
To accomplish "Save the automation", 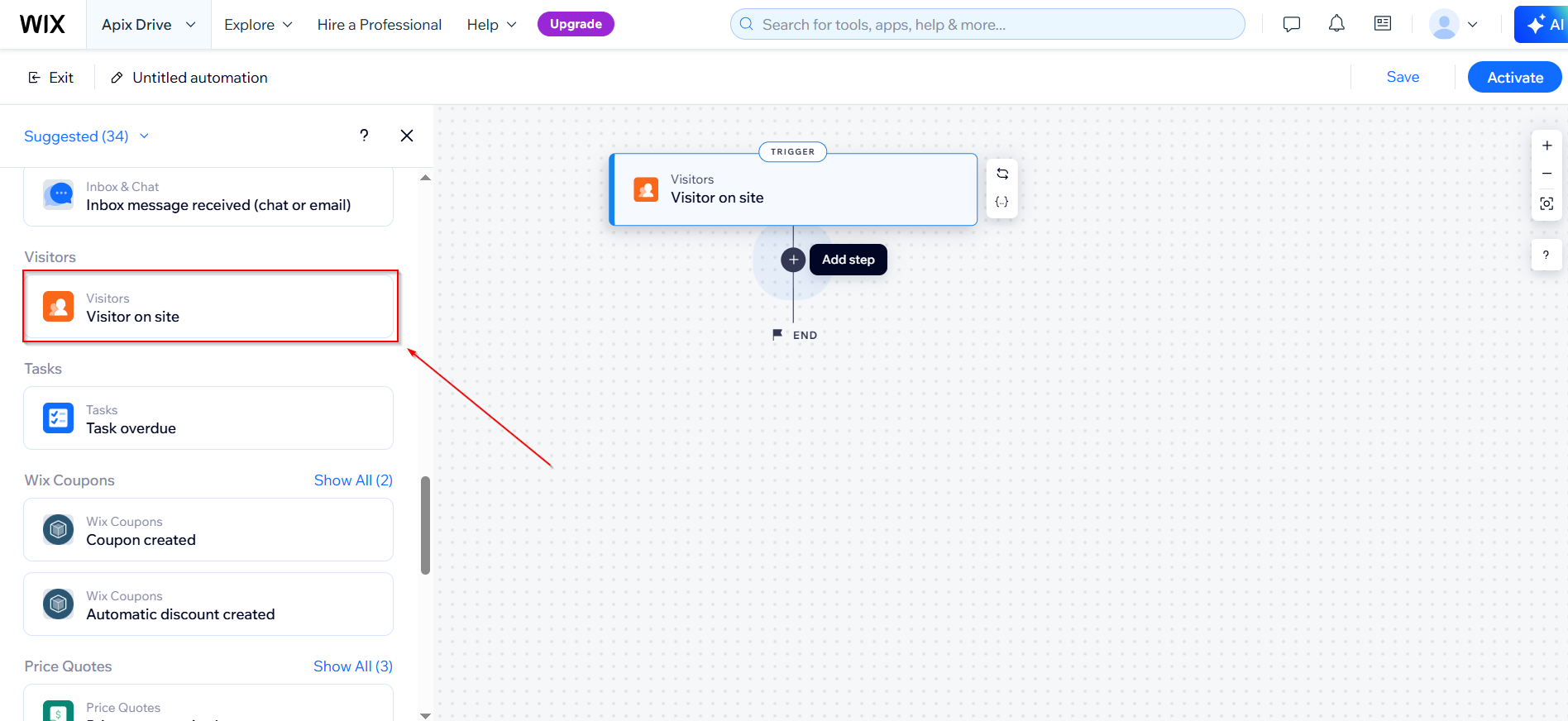I will pos(1403,77).
